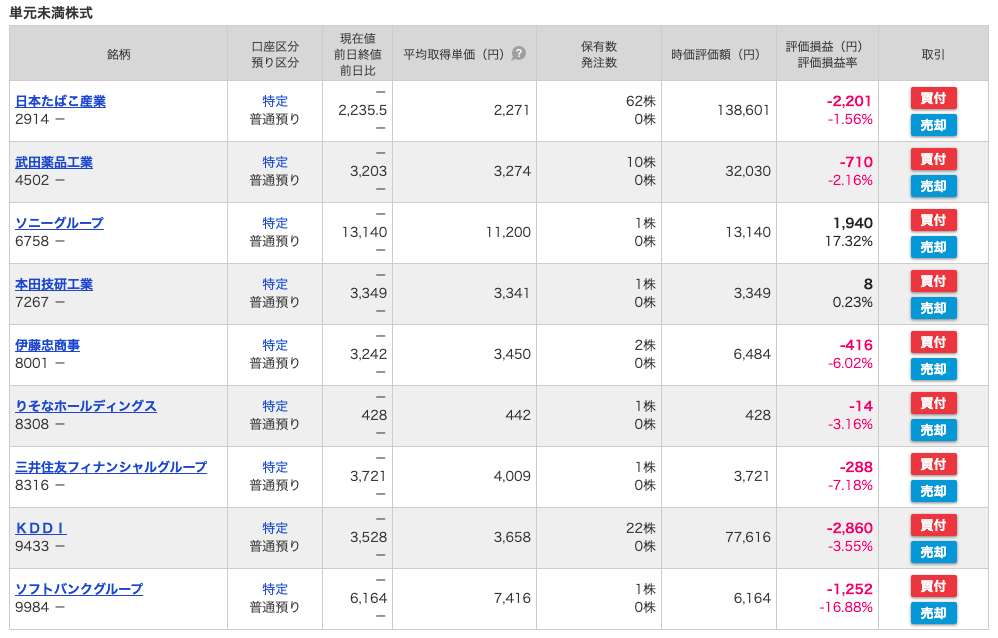Click 特定 account type in 日本たばこ産業 row
The image size is (998, 638).
coord(275,101)
